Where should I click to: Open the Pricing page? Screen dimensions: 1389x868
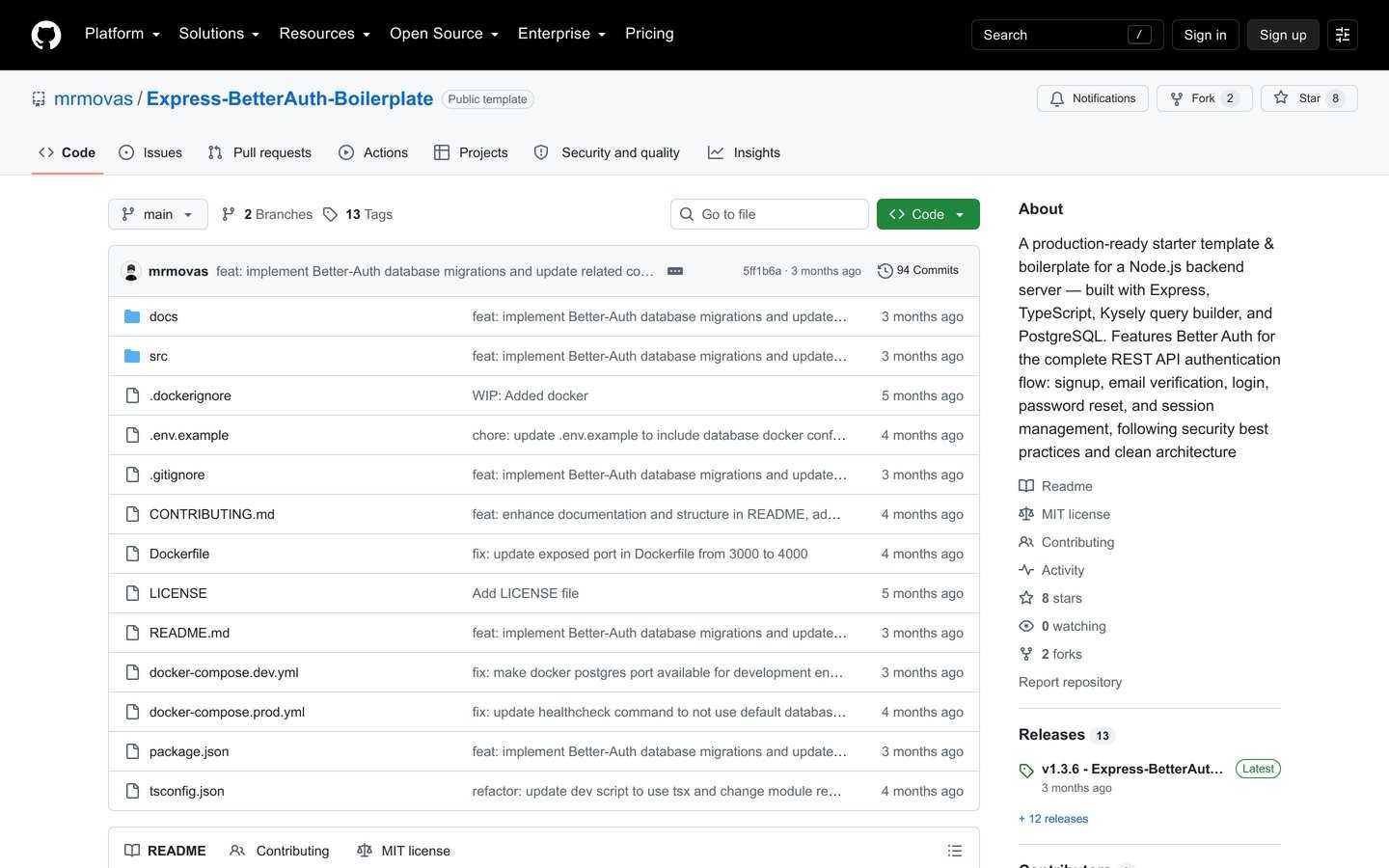pyautogui.click(x=649, y=34)
